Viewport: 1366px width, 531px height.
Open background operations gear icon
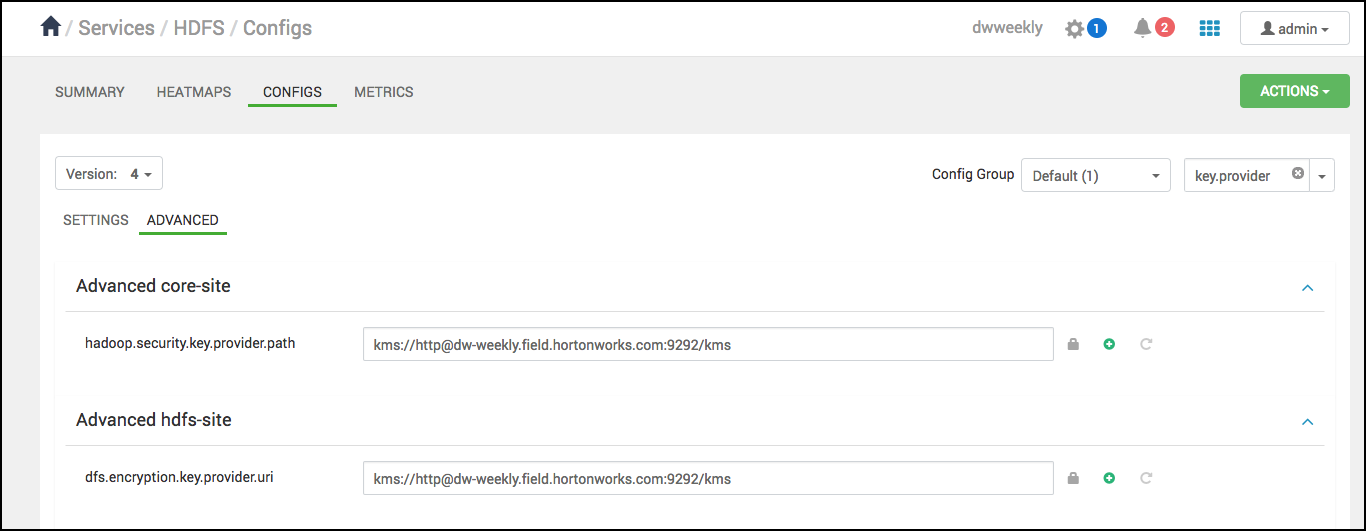click(1074, 29)
